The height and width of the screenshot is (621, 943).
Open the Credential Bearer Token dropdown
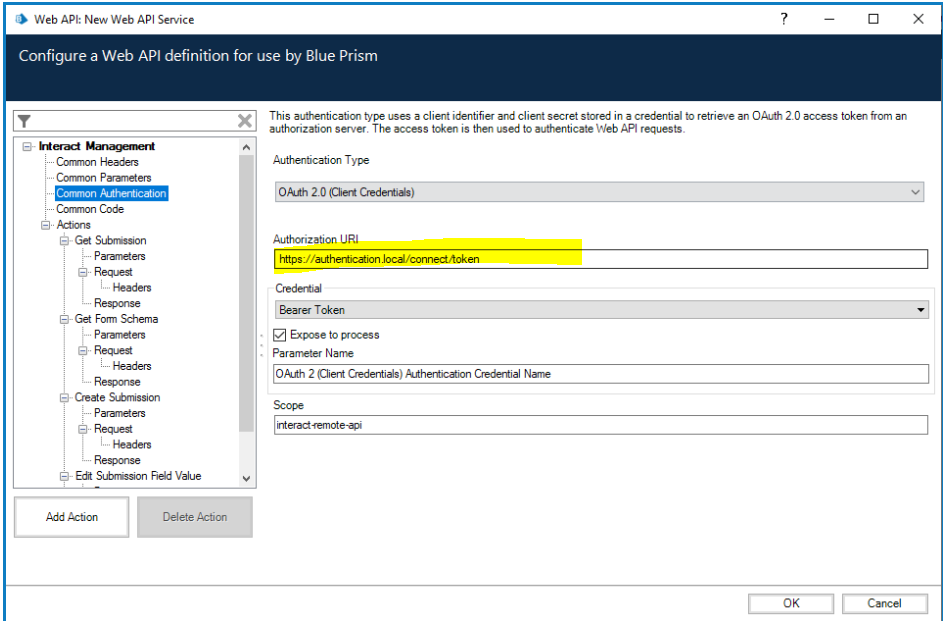(x=601, y=310)
